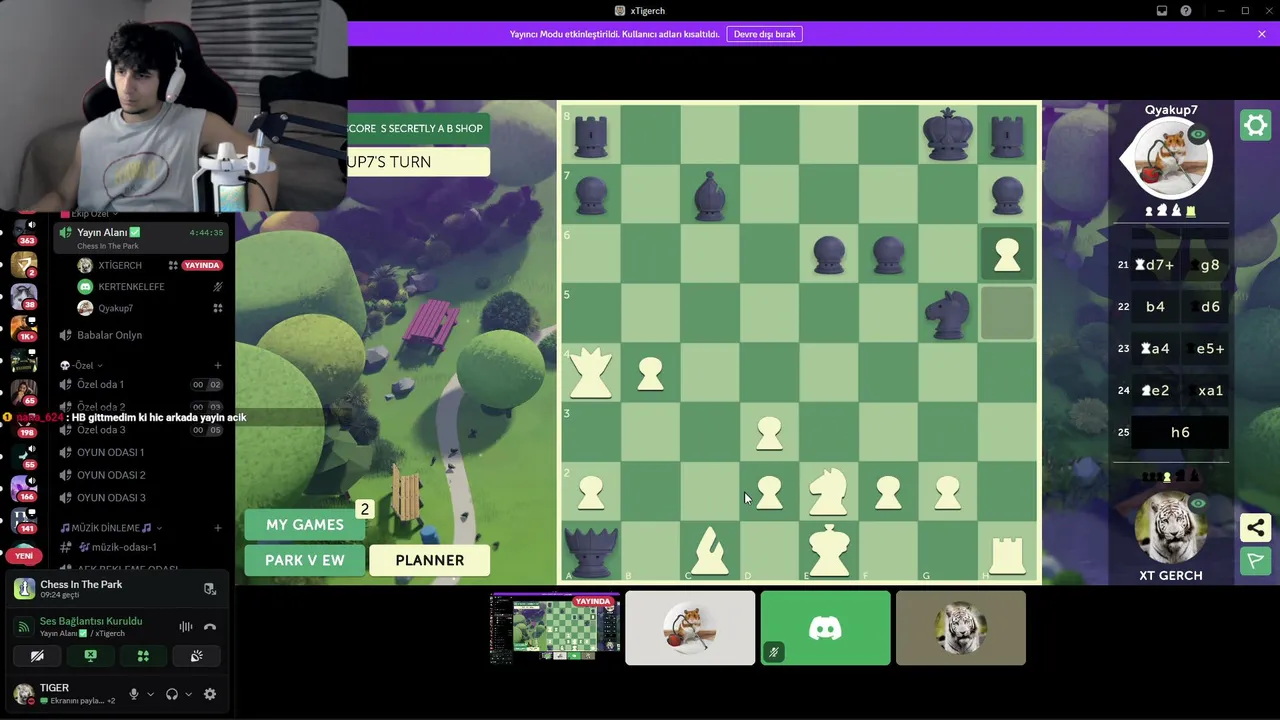Dismiss the purple streamer mode banner

pos(1262,34)
